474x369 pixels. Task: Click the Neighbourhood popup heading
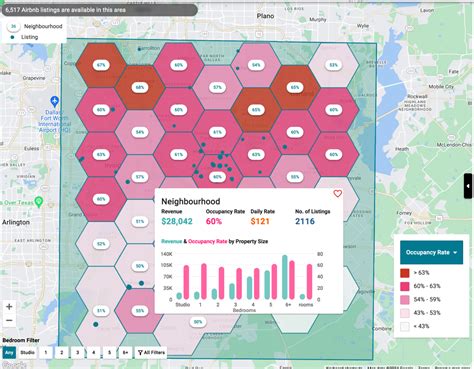coord(191,201)
